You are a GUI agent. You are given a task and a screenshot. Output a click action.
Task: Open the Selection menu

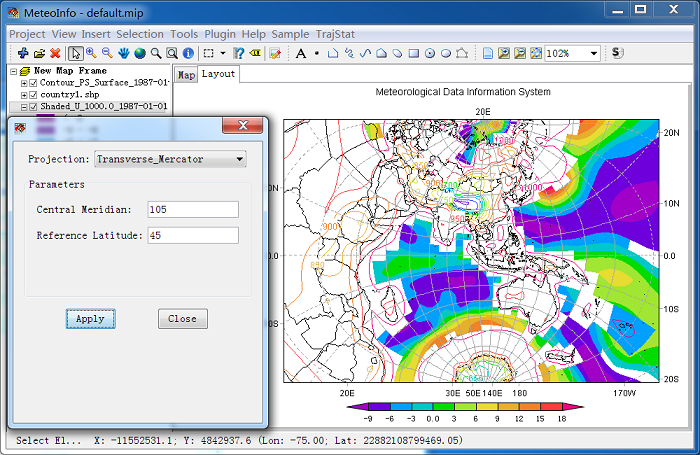pyautogui.click(x=140, y=34)
